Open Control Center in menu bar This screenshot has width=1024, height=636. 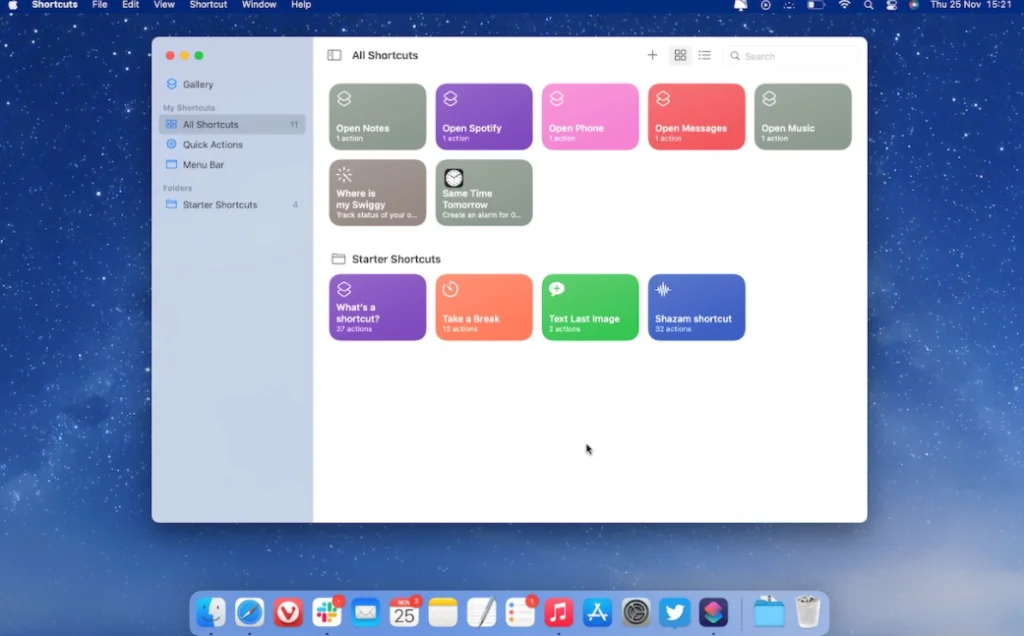coord(891,5)
